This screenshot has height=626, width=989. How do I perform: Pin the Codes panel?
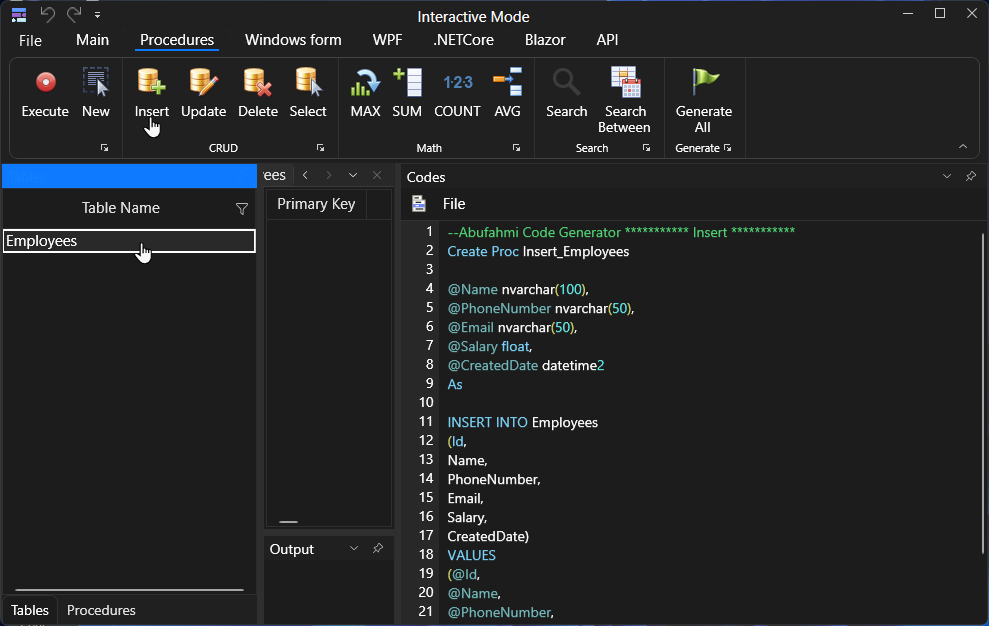971,176
